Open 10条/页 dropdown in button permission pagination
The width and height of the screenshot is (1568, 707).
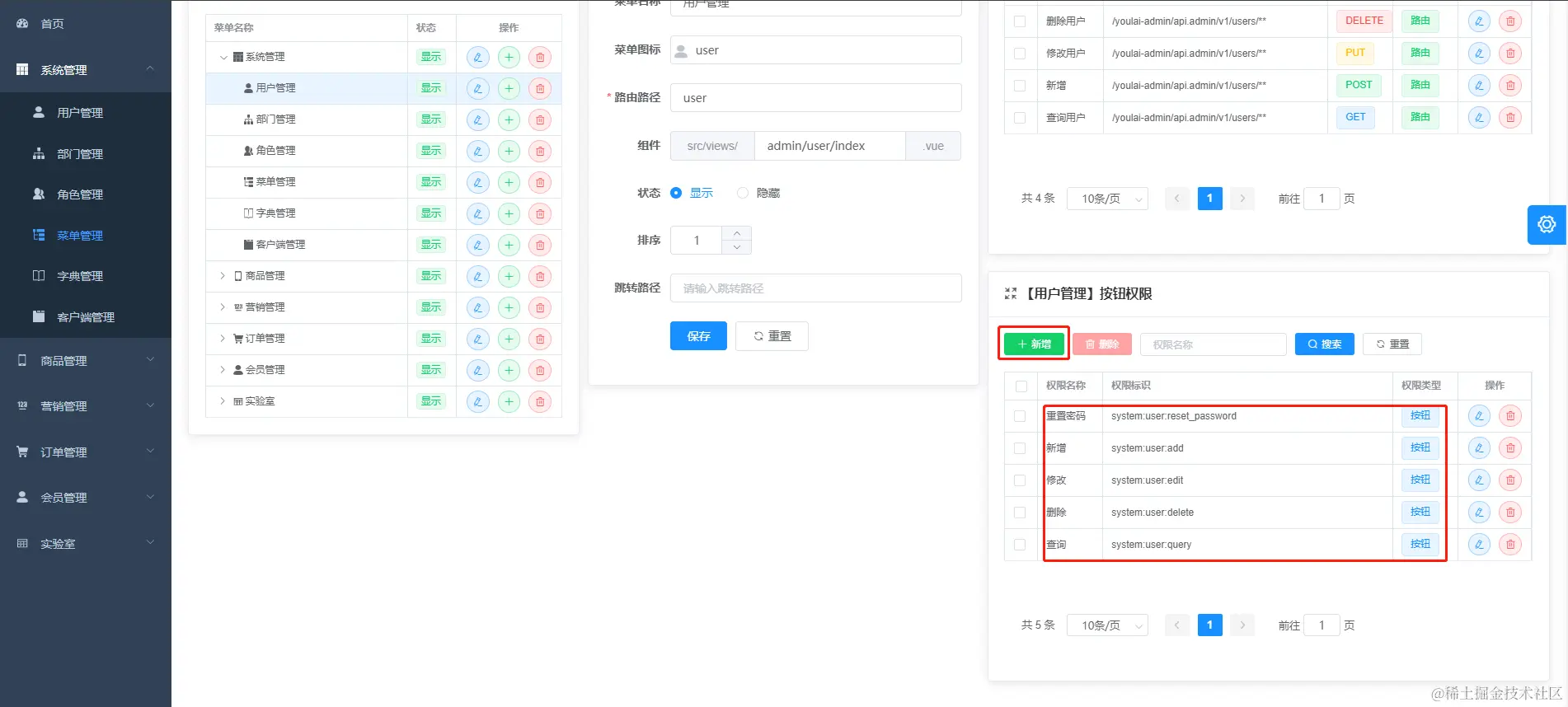[1107, 625]
